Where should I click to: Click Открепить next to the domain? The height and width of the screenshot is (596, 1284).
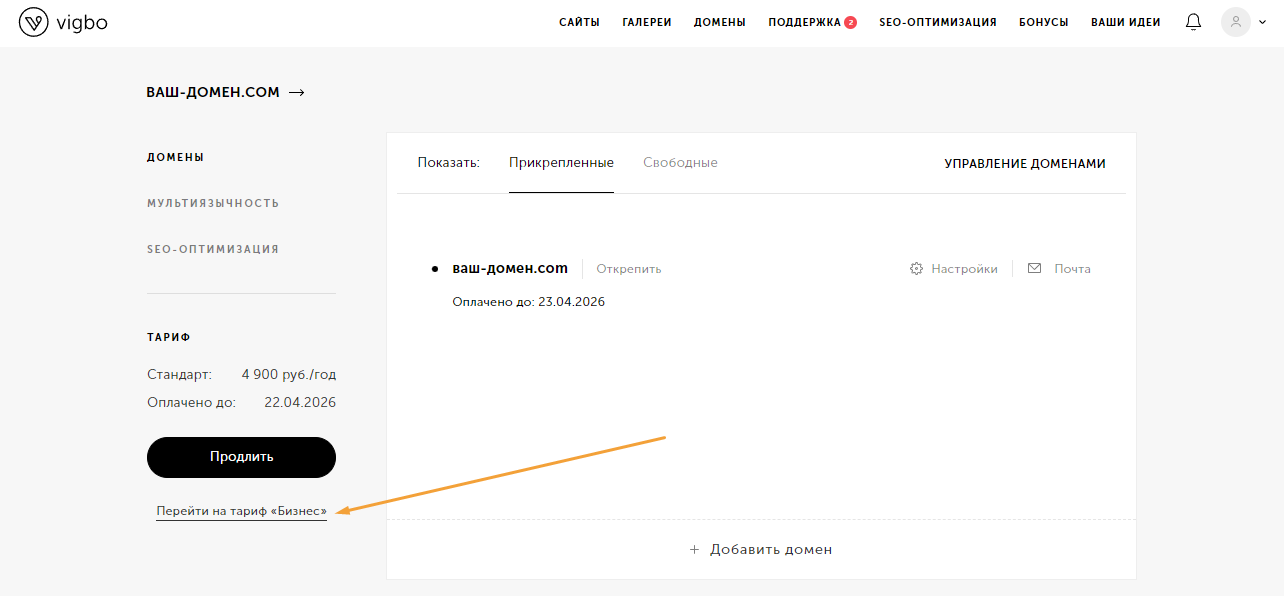(628, 269)
